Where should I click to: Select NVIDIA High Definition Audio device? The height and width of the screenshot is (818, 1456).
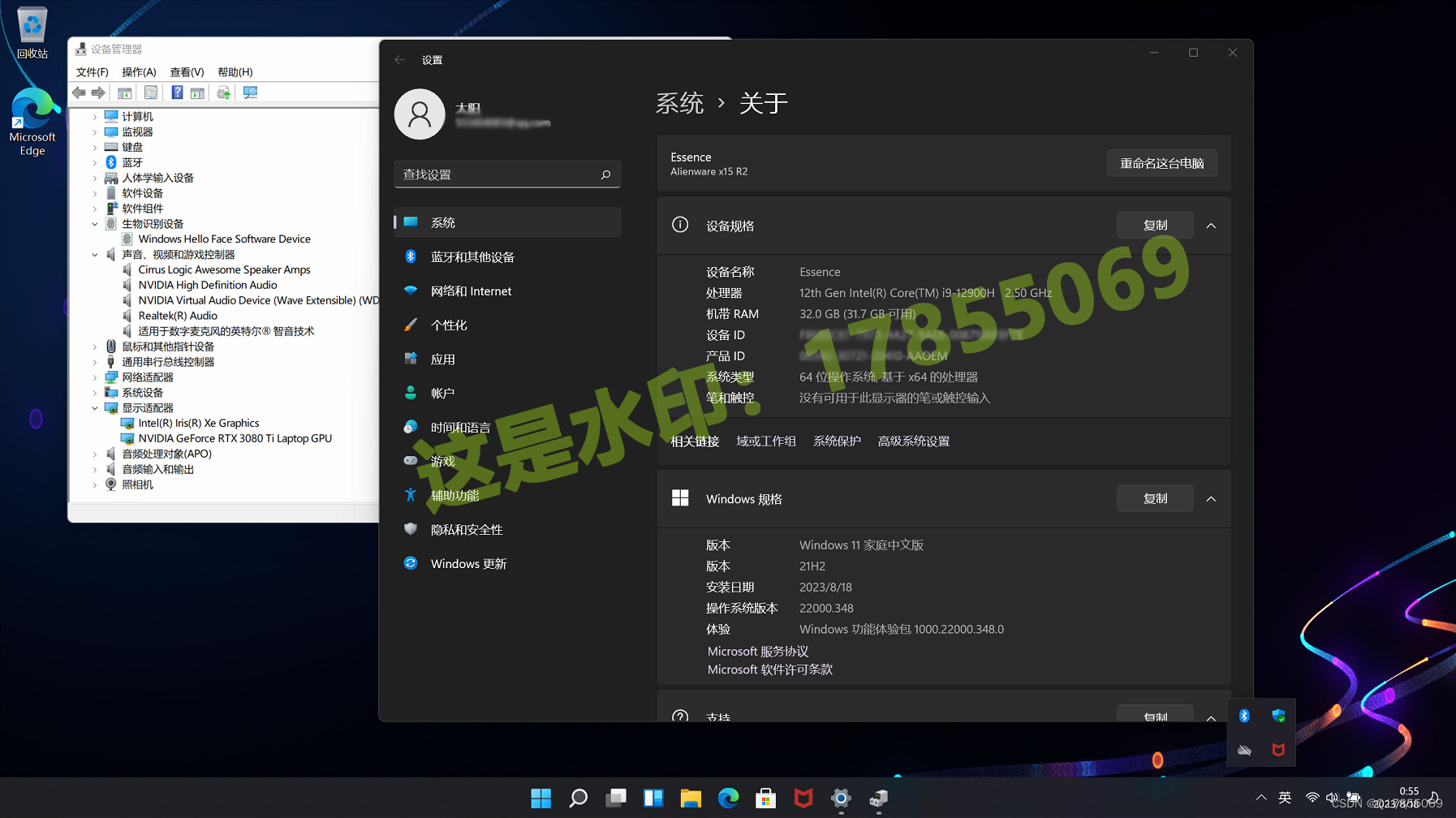coord(208,286)
